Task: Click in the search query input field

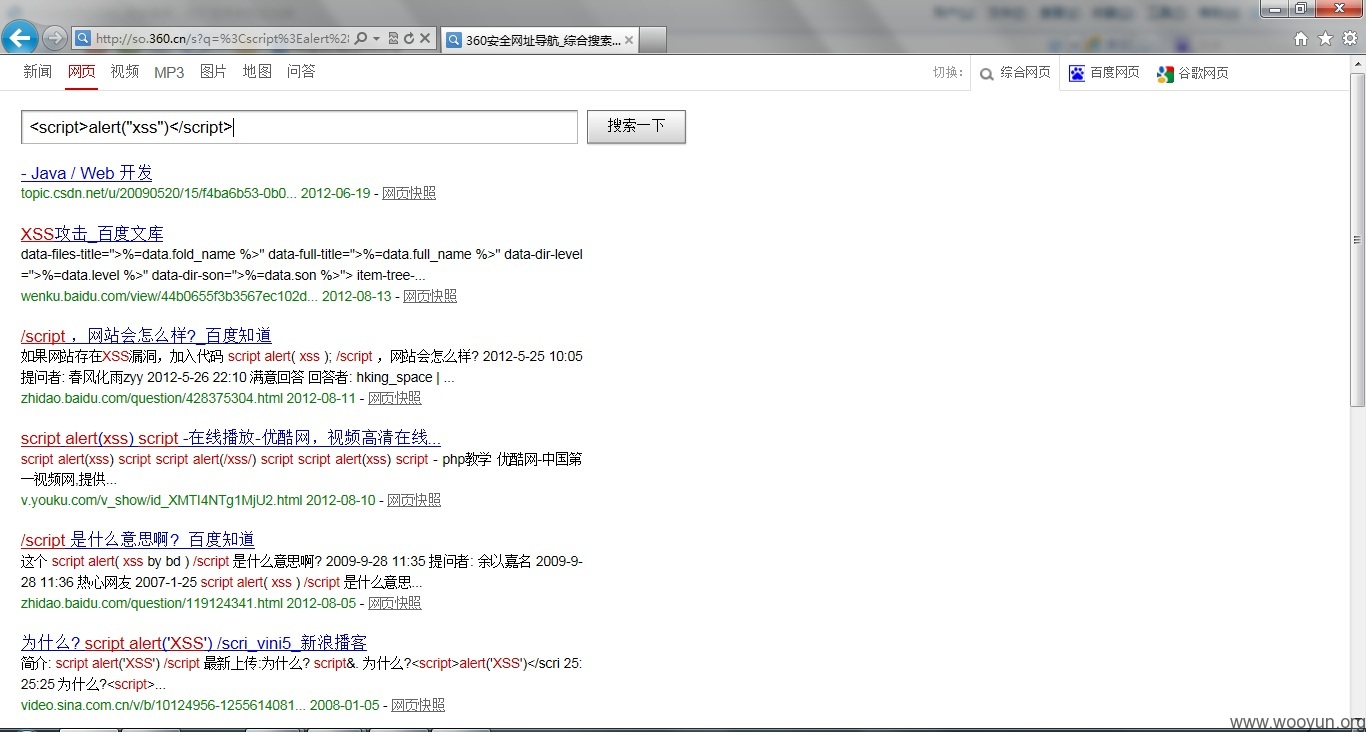Action: [x=299, y=127]
